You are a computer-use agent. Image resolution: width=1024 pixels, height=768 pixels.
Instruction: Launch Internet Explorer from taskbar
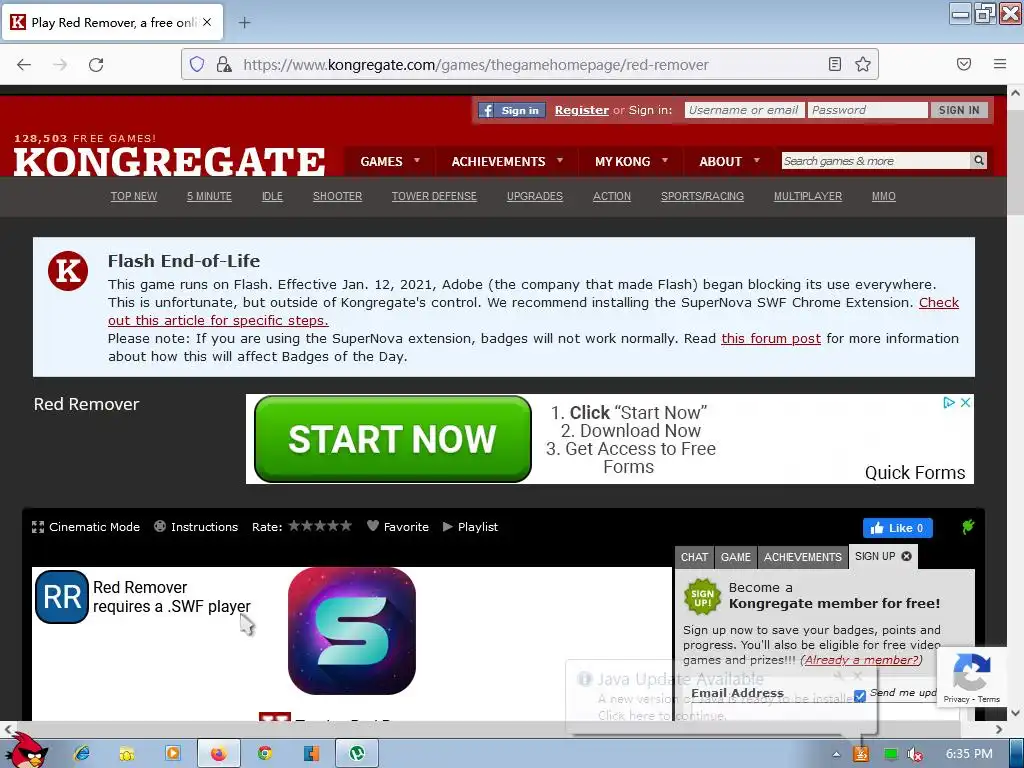click(82, 753)
